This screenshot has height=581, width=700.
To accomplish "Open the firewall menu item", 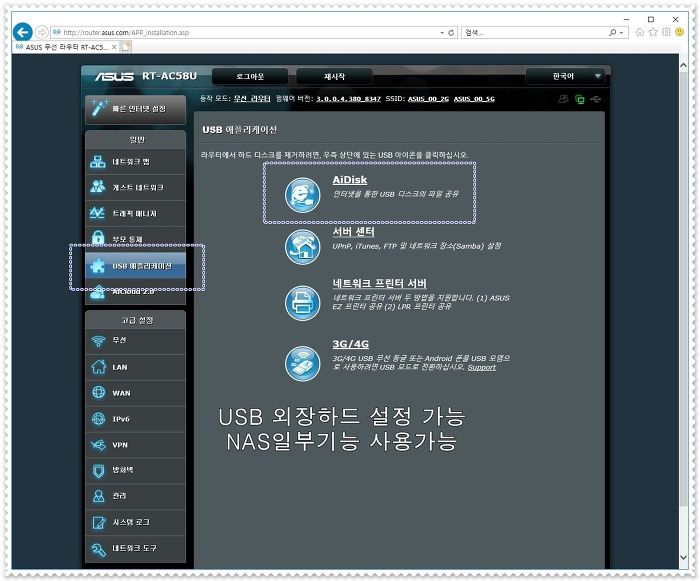I will (135, 470).
